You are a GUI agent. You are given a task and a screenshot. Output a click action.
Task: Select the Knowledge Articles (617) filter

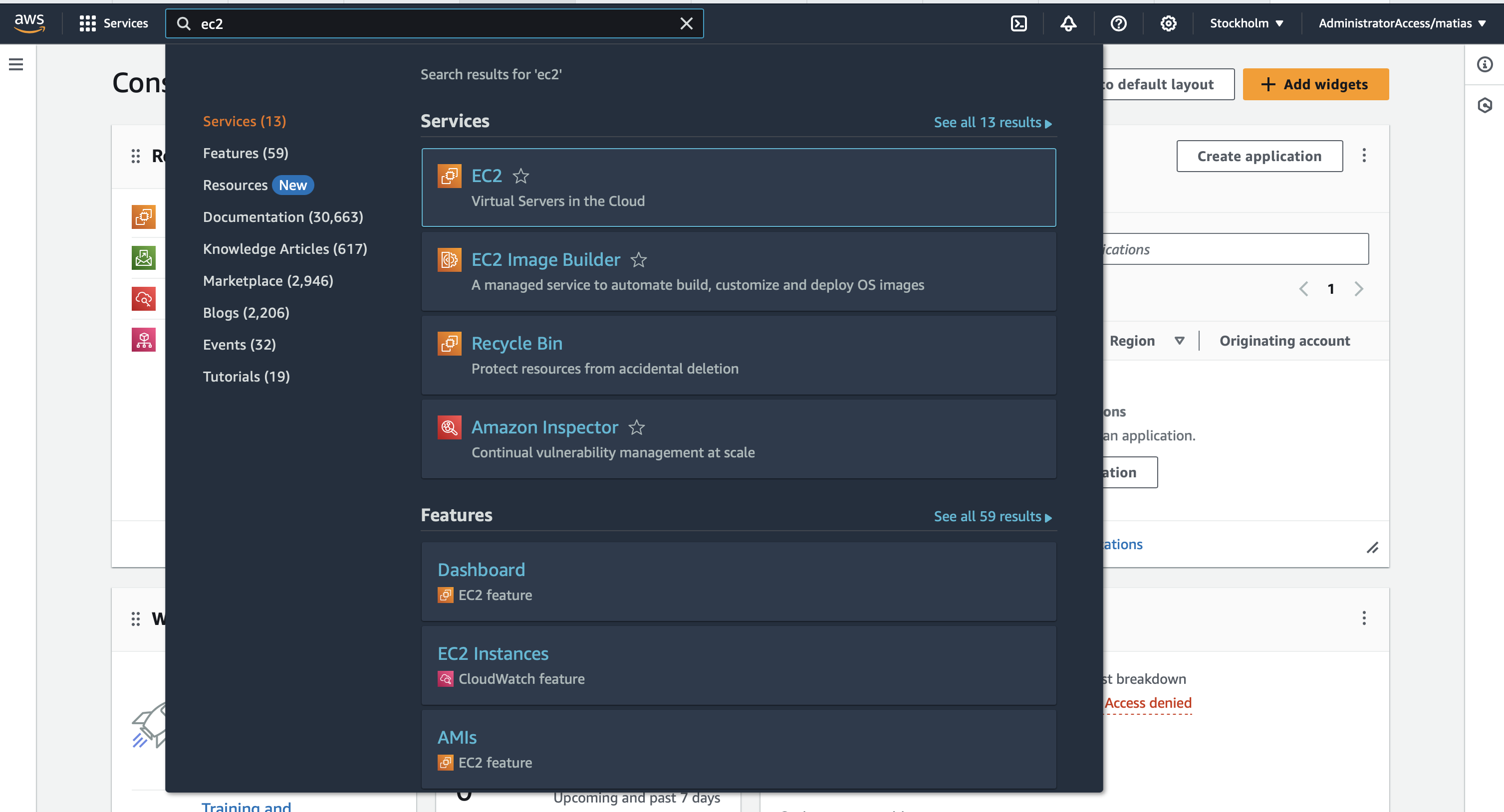coord(285,249)
